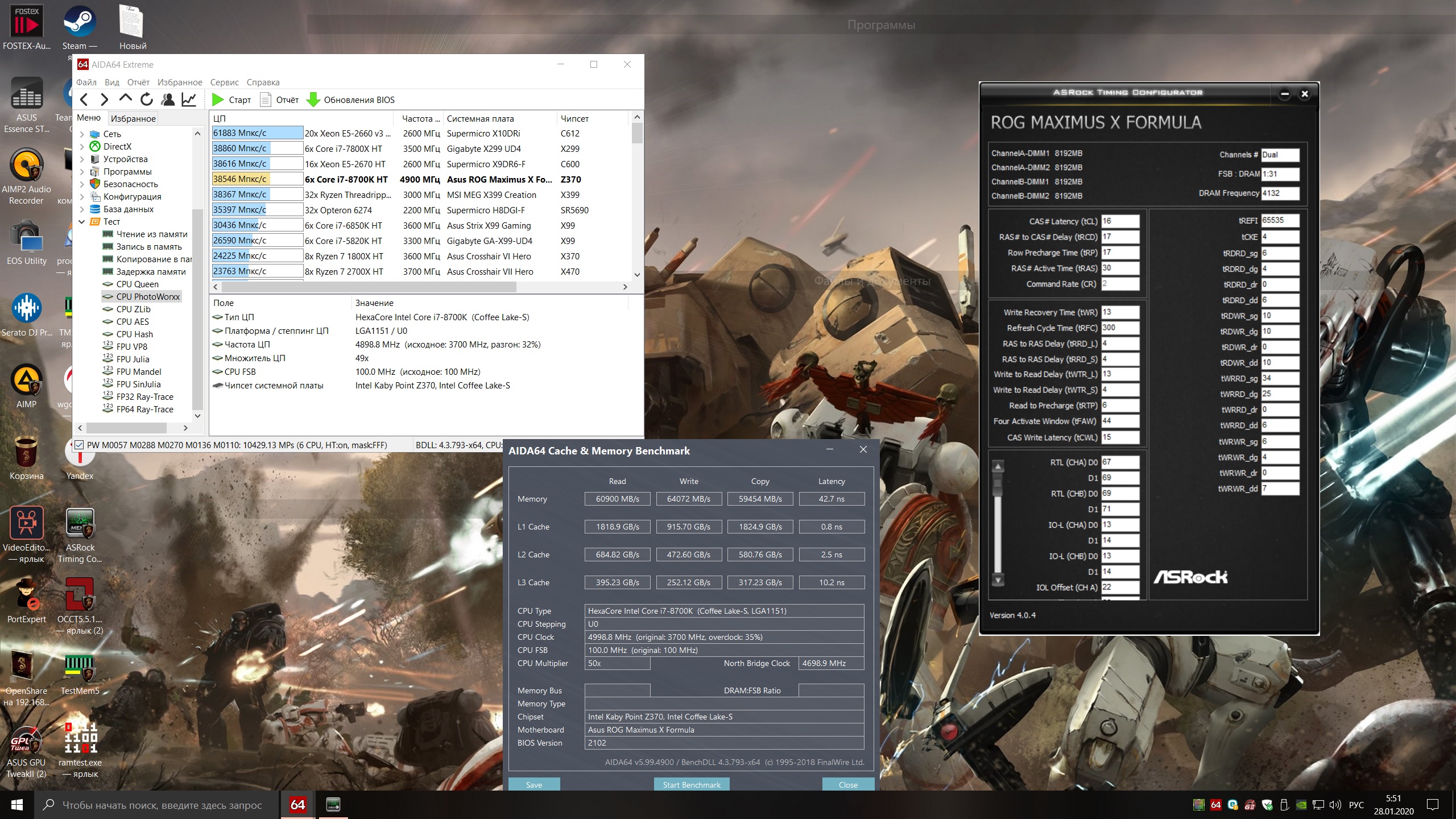Open TestMem5 desktop shortcut
Image resolution: width=1456 pixels, height=819 pixels.
point(80,668)
